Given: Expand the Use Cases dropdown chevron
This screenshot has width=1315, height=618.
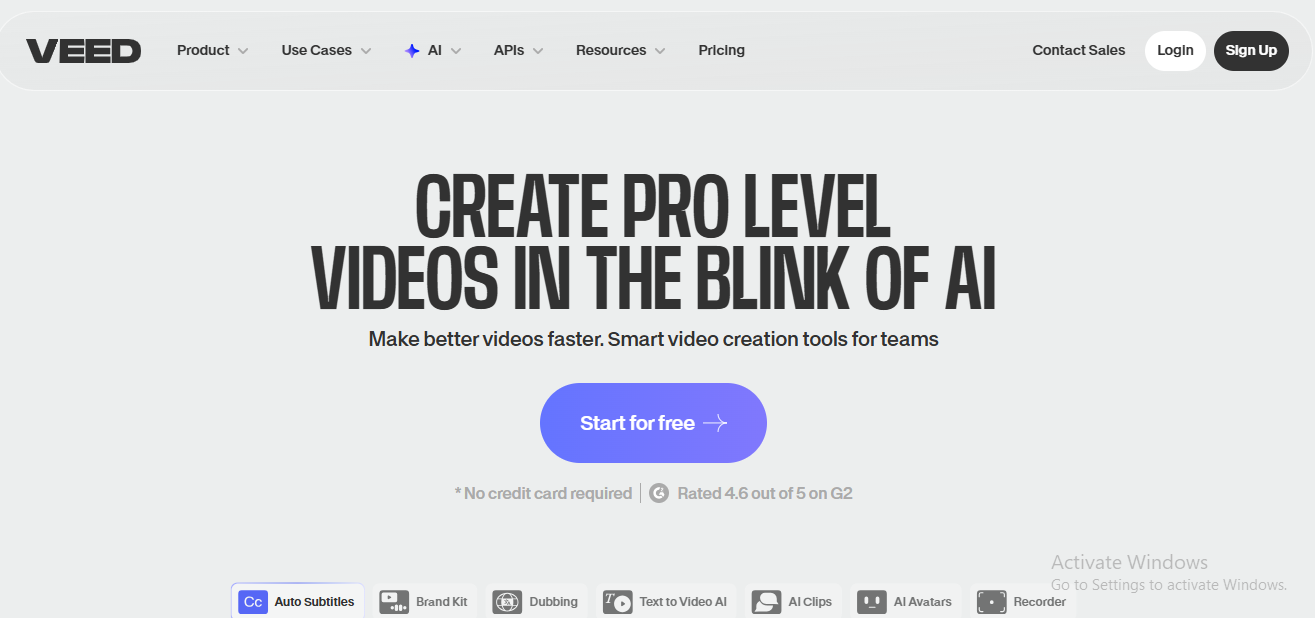Looking at the screenshot, I should (x=365, y=51).
